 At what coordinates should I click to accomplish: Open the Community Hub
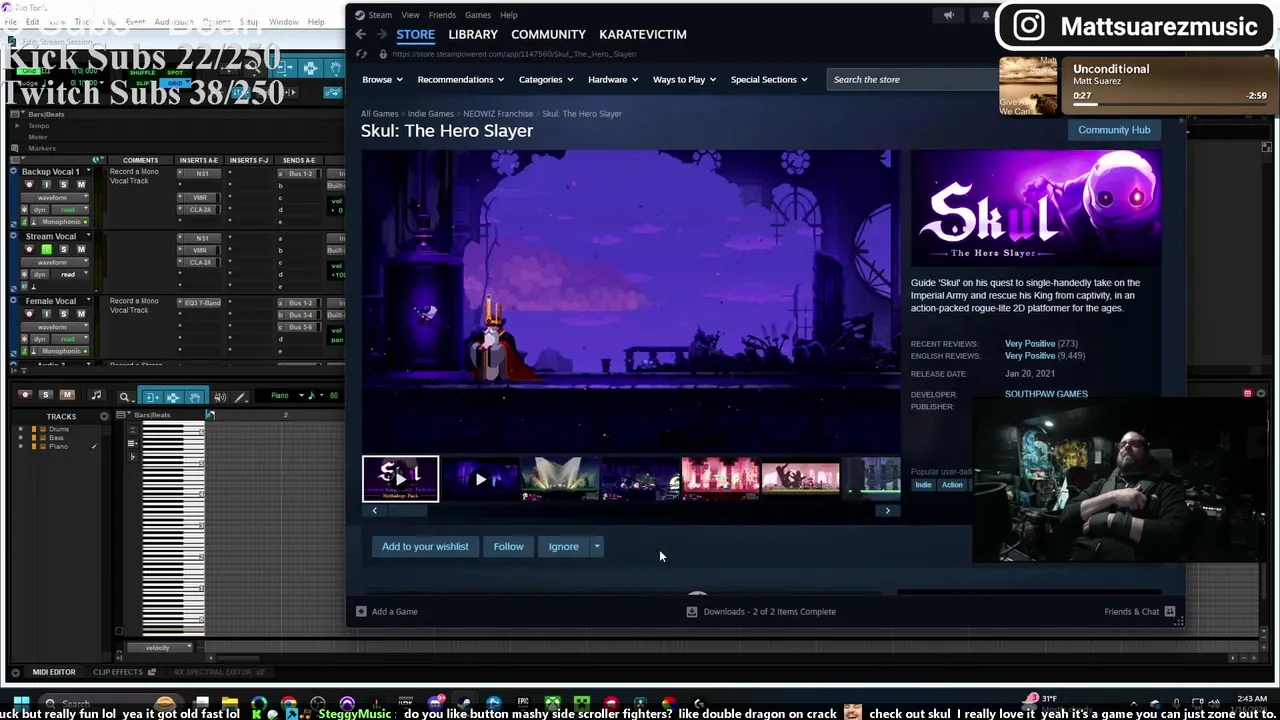pos(1114,130)
